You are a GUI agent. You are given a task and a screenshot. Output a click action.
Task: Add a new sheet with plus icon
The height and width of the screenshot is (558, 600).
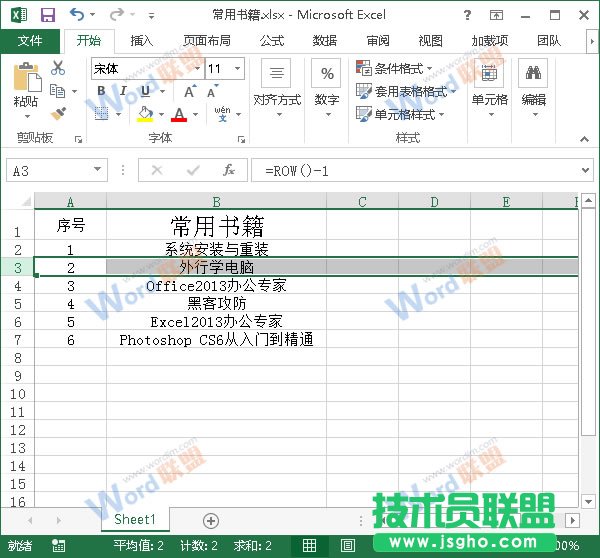click(211, 520)
